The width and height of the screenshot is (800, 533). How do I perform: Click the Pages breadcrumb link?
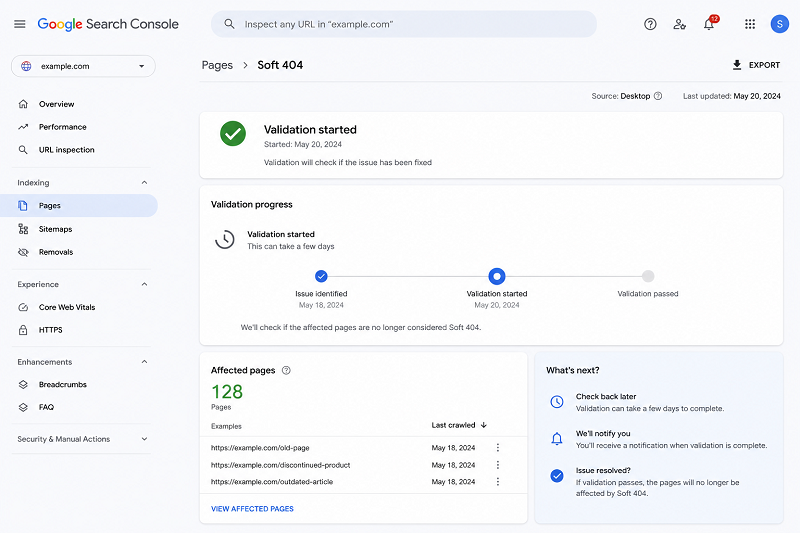pos(217,65)
